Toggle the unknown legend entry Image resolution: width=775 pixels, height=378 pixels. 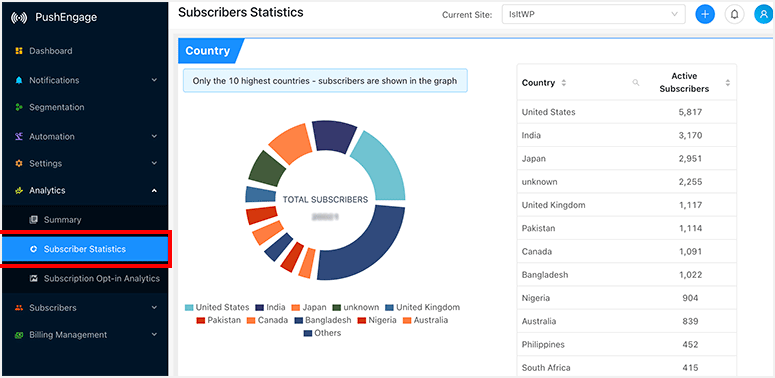click(356, 307)
